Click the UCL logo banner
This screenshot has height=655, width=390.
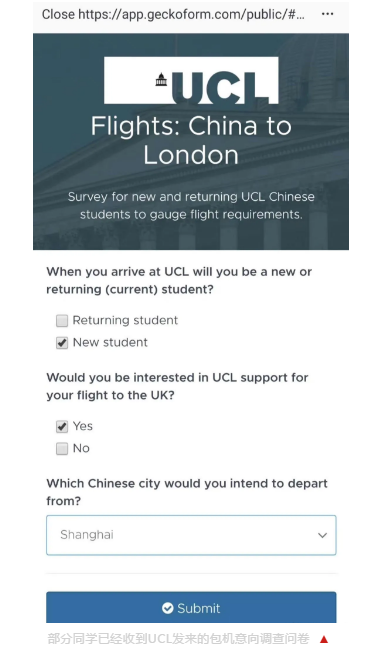click(191, 80)
